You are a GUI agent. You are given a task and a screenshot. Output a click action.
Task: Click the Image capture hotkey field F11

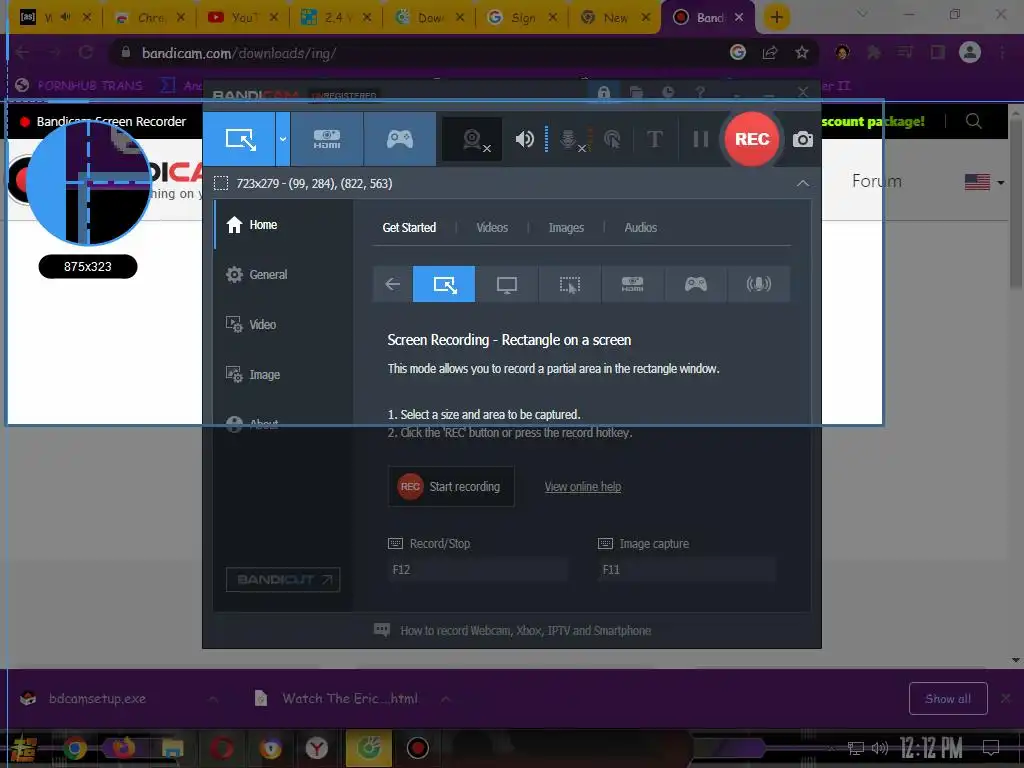[x=687, y=569]
